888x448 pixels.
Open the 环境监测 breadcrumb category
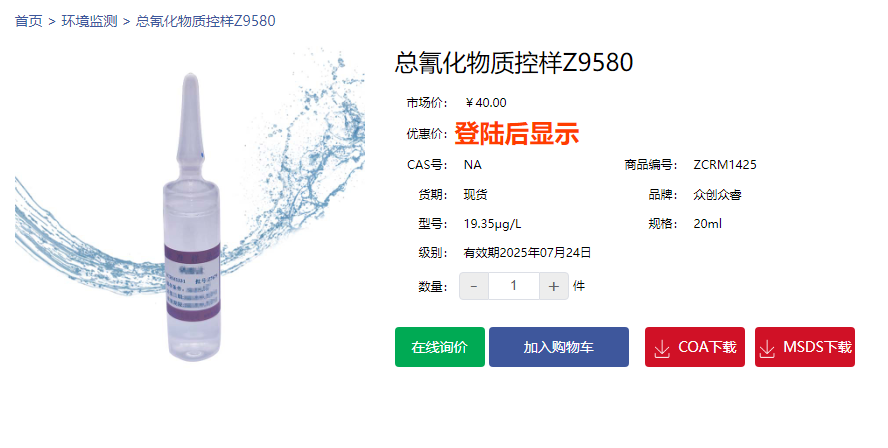coord(89,21)
